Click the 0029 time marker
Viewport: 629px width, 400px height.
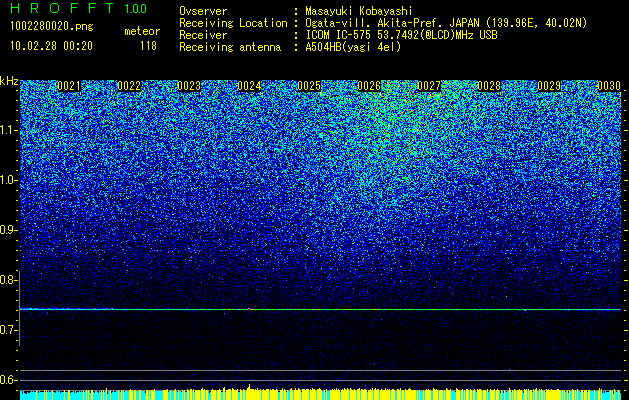coord(549,86)
